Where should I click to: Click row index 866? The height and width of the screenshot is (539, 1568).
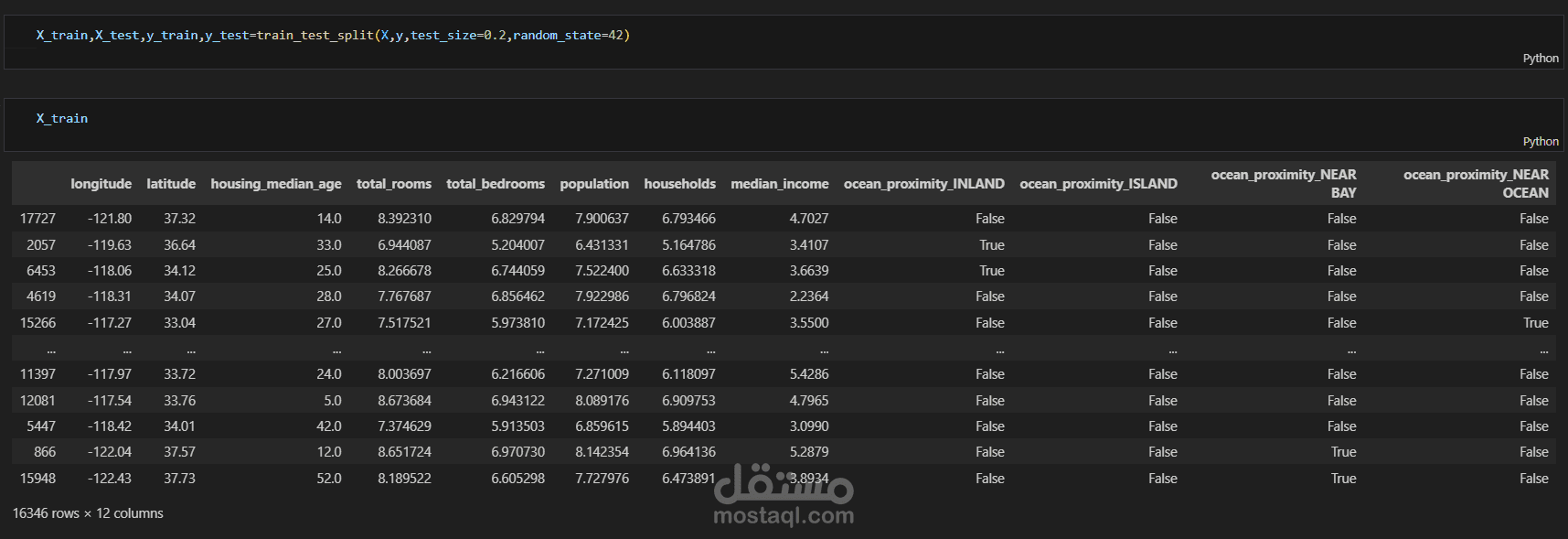tap(45, 452)
